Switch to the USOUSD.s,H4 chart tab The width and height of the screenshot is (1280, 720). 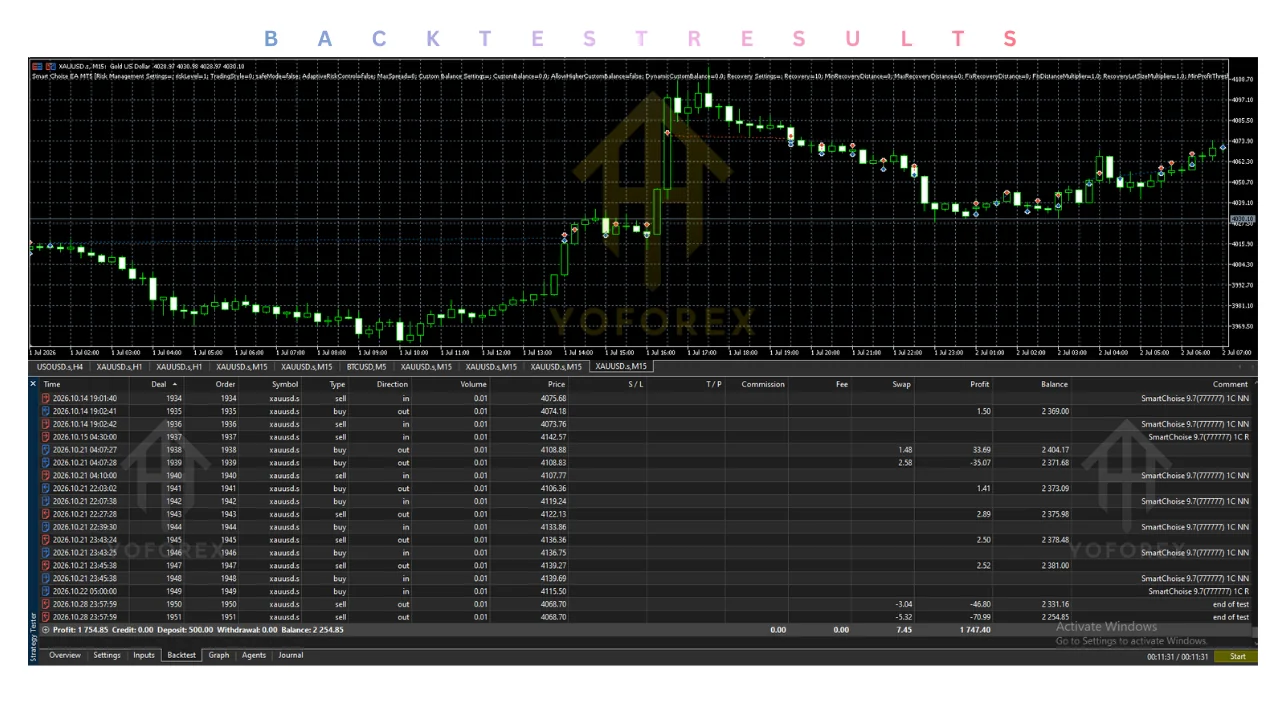[60, 367]
